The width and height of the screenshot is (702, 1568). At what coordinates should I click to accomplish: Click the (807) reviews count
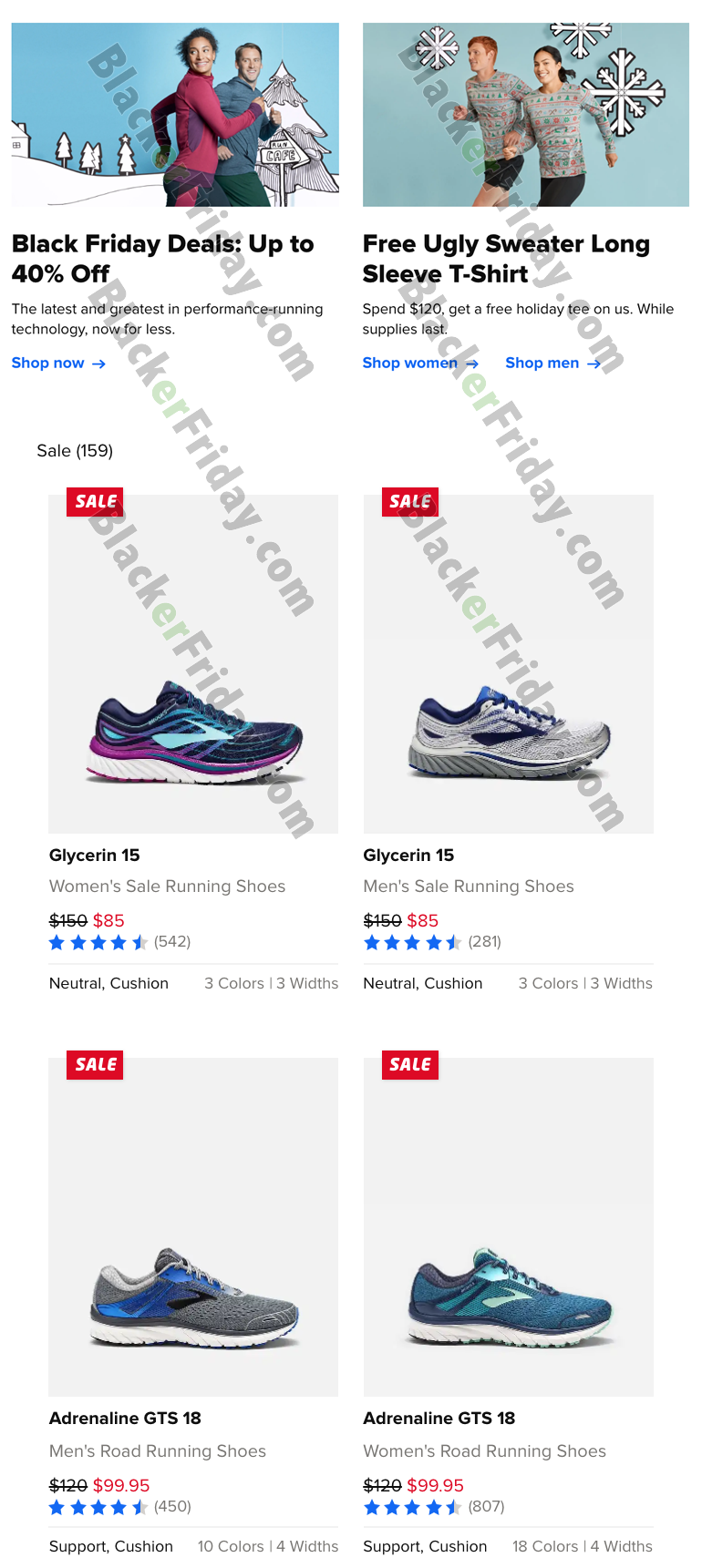486,1506
